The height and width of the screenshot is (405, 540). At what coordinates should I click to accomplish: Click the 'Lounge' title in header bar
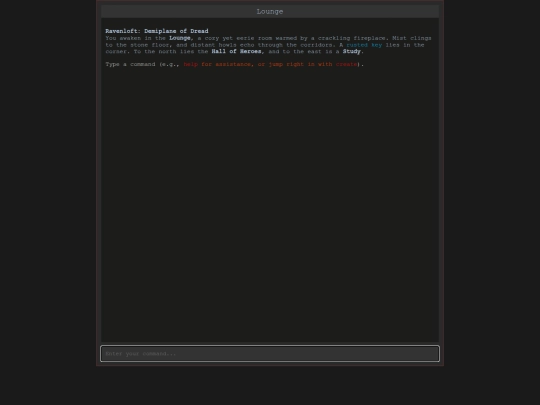click(270, 11)
